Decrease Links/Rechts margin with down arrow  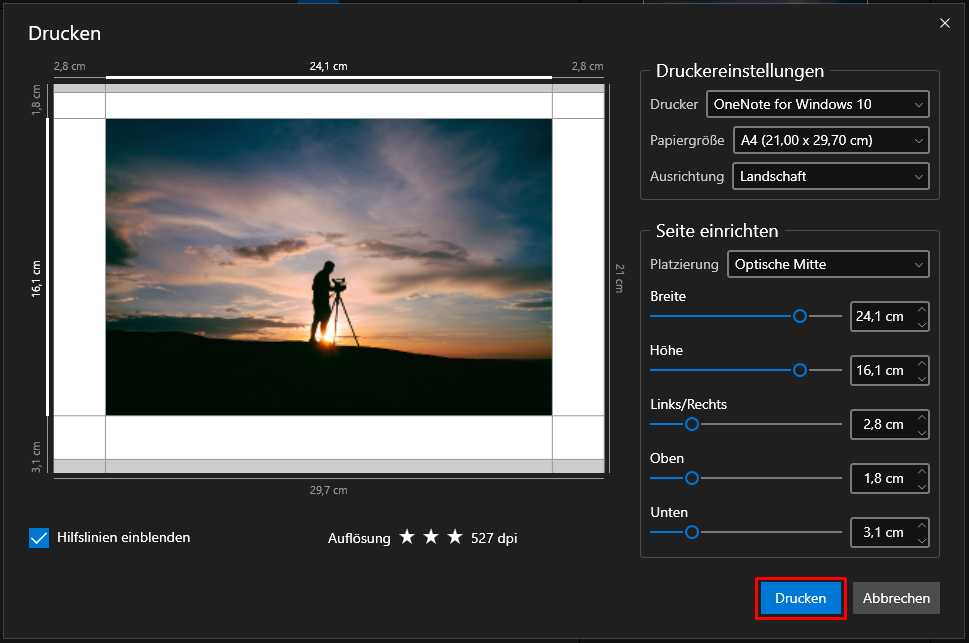click(x=922, y=432)
